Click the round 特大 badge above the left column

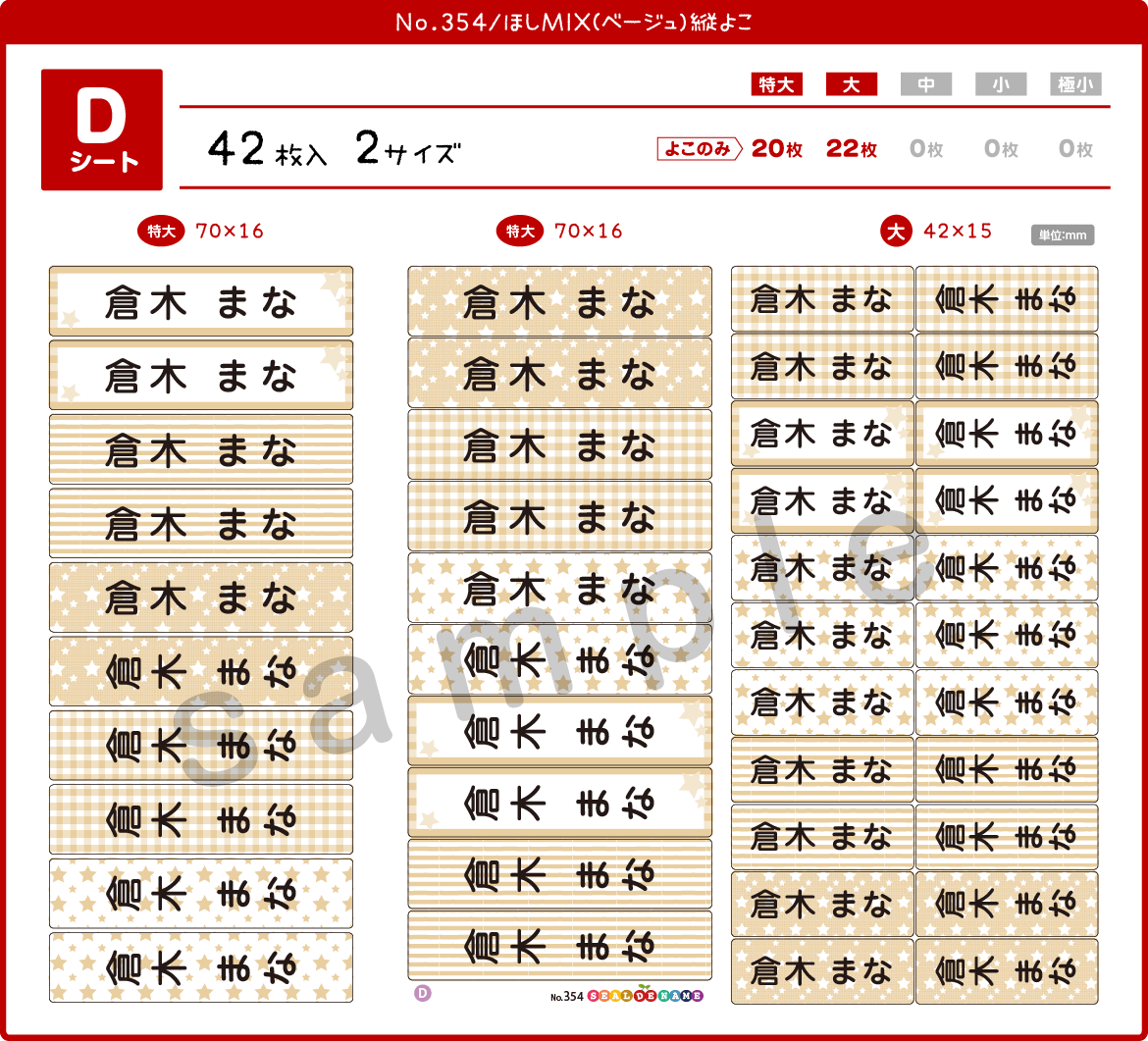161,232
